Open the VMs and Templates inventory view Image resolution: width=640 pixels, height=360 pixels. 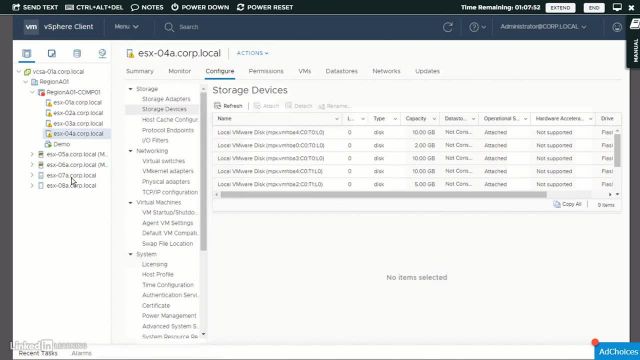coord(51,53)
